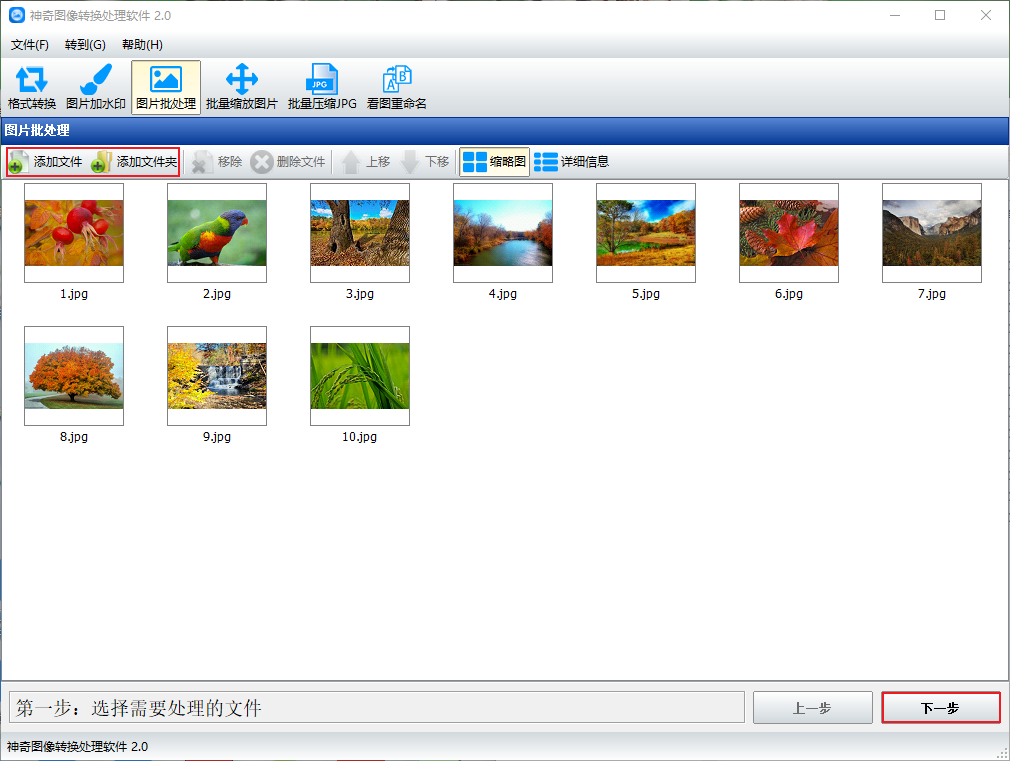Select the 4.jpg river thumbnail
1010x761 pixels.
(503, 233)
